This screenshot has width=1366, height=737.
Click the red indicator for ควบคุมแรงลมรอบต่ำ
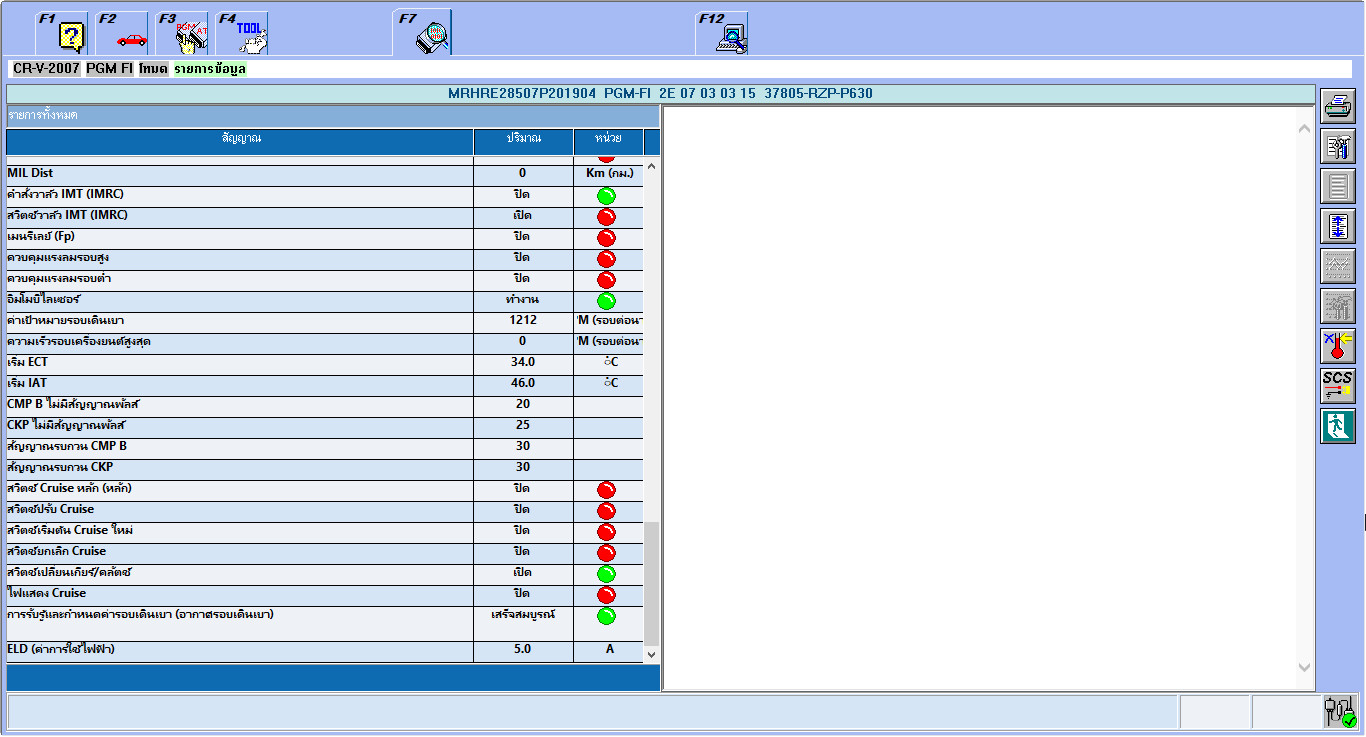(x=606, y=280)
